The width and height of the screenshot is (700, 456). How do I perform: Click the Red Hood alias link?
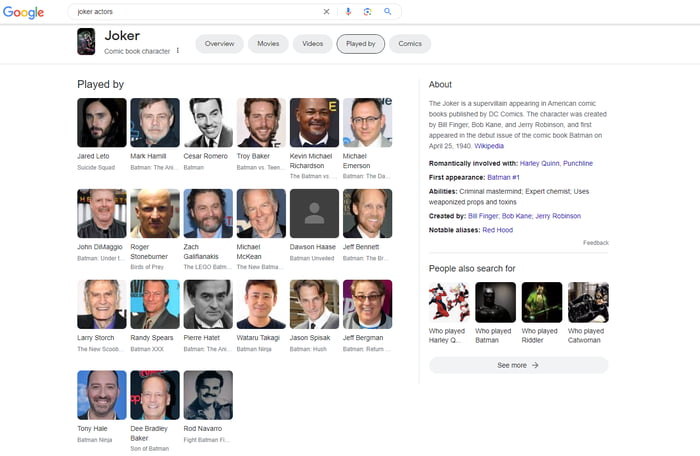click(x=497, y=230)
